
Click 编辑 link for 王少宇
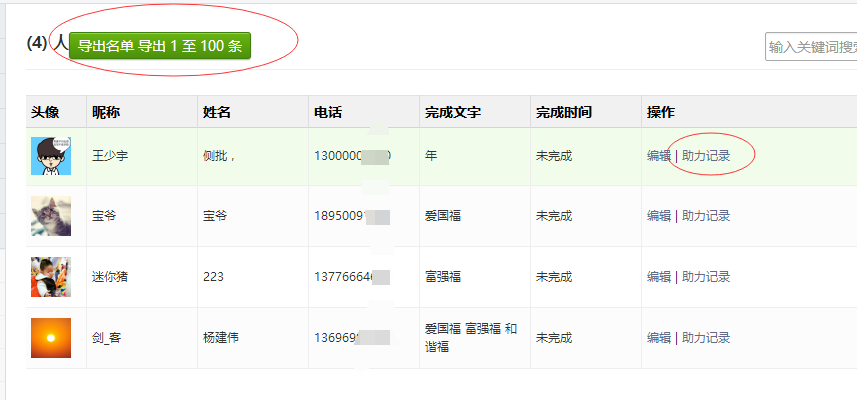tap(659, 156)
